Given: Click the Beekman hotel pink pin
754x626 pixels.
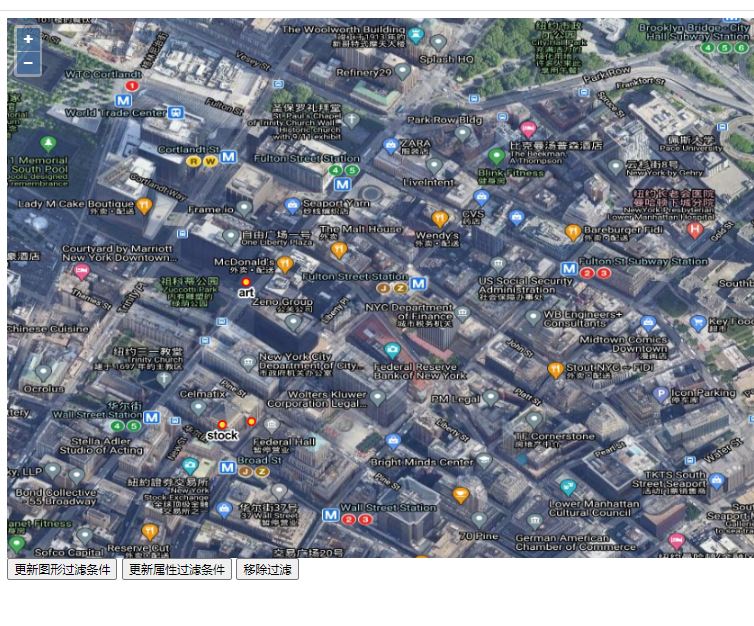Looking at the screenshot, I should click(528, 130).
